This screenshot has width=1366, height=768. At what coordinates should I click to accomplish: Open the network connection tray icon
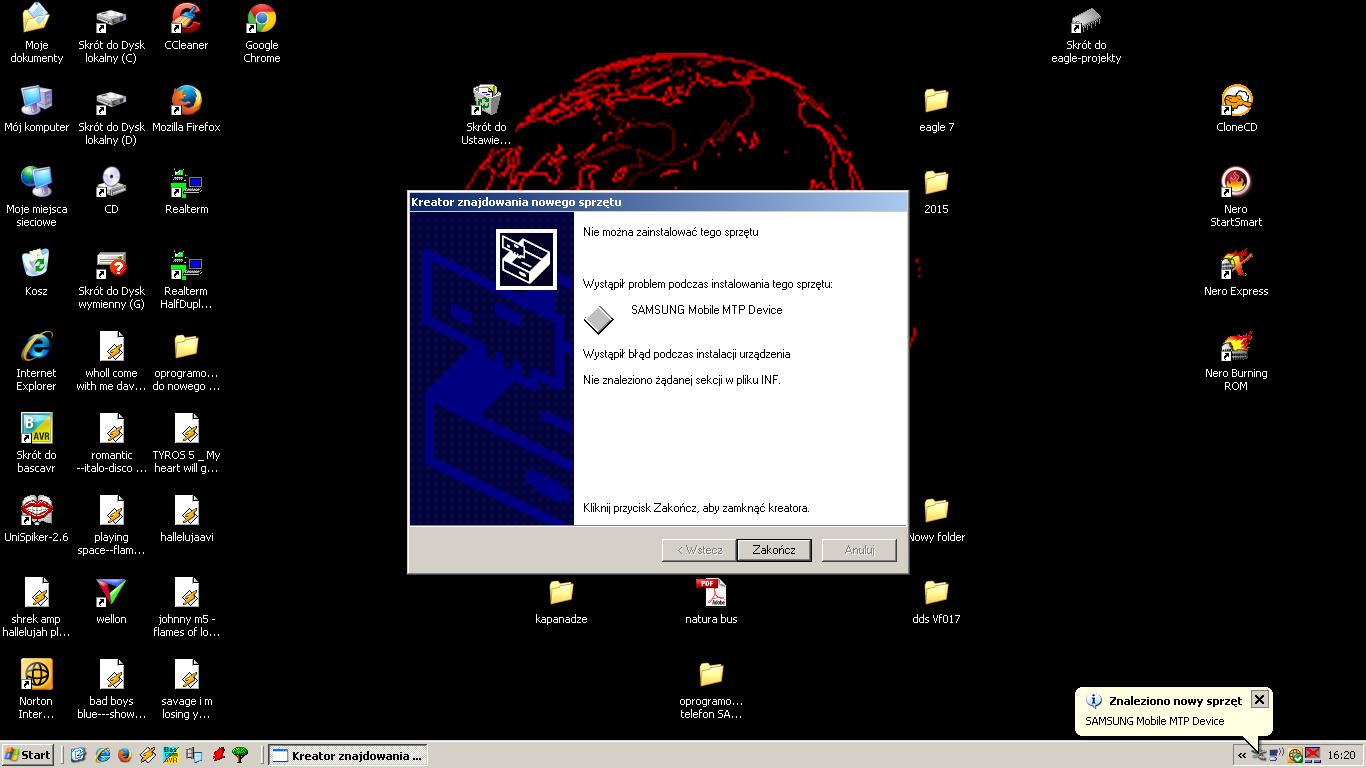pyautogui.click(x=1277, y=755)
